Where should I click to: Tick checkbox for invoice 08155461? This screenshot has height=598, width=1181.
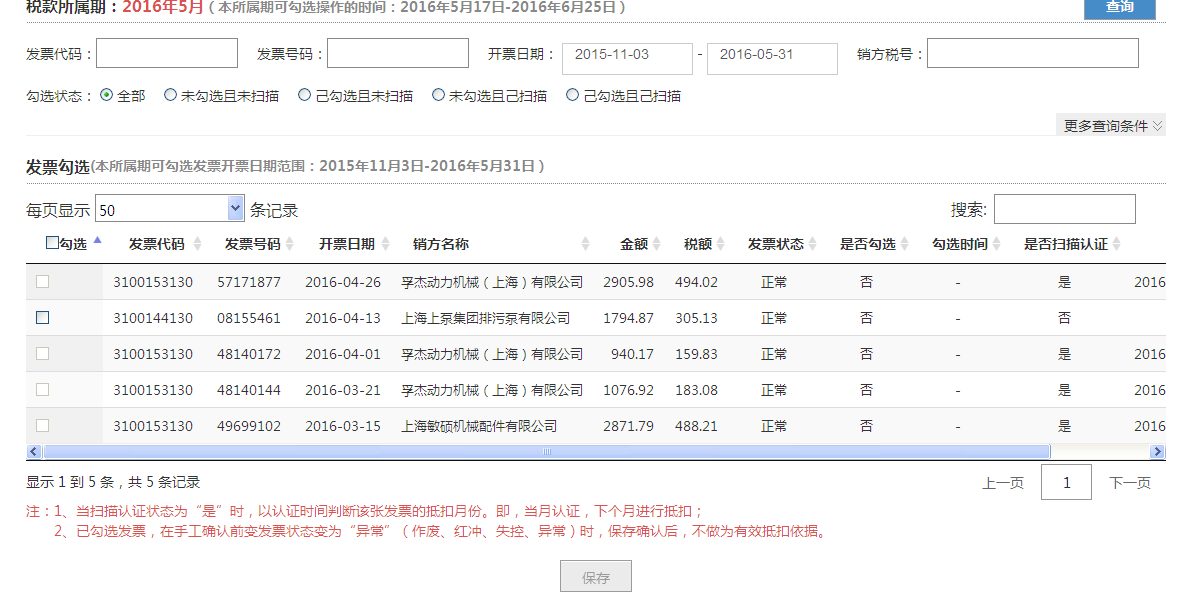pyautogui.click(x=43, y=318)
